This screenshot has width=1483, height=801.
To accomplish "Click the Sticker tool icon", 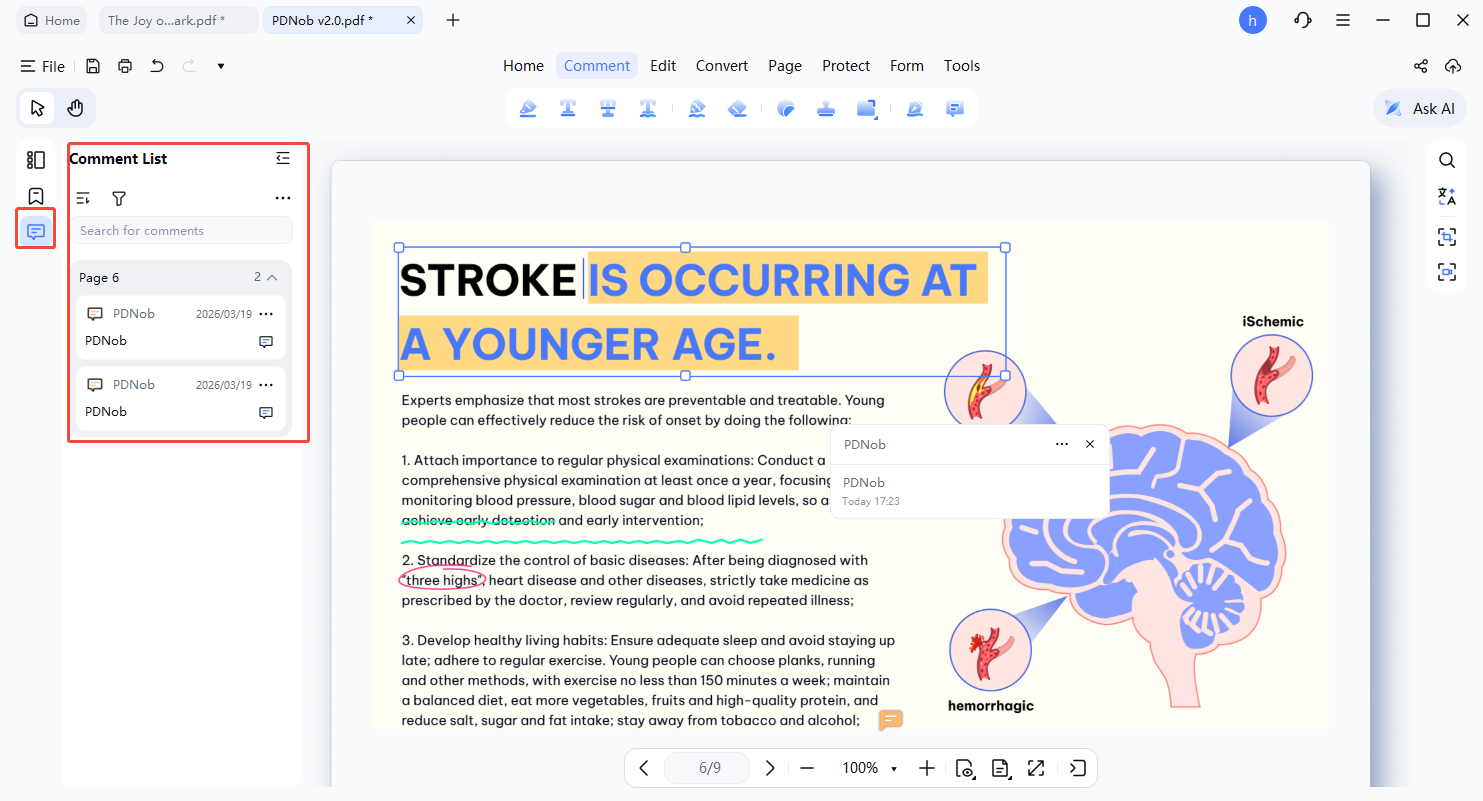I will tap(785, 109).
